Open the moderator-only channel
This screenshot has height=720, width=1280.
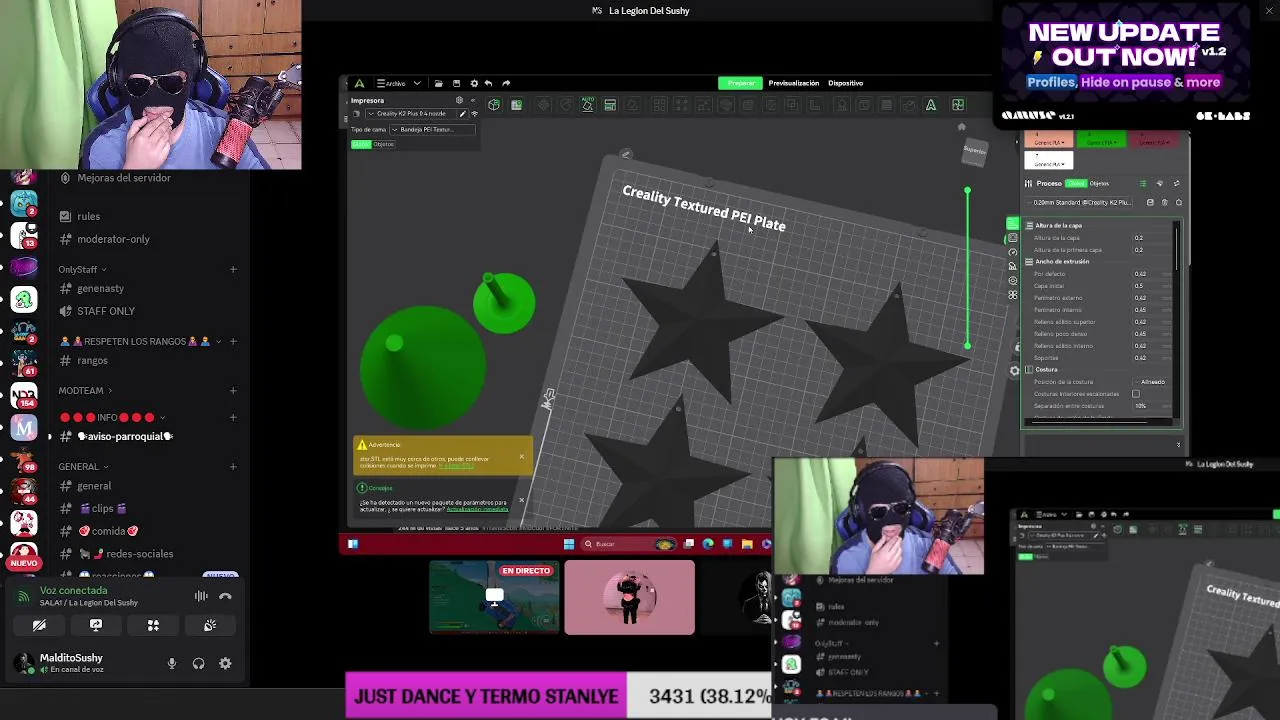[x=113, y=239]
